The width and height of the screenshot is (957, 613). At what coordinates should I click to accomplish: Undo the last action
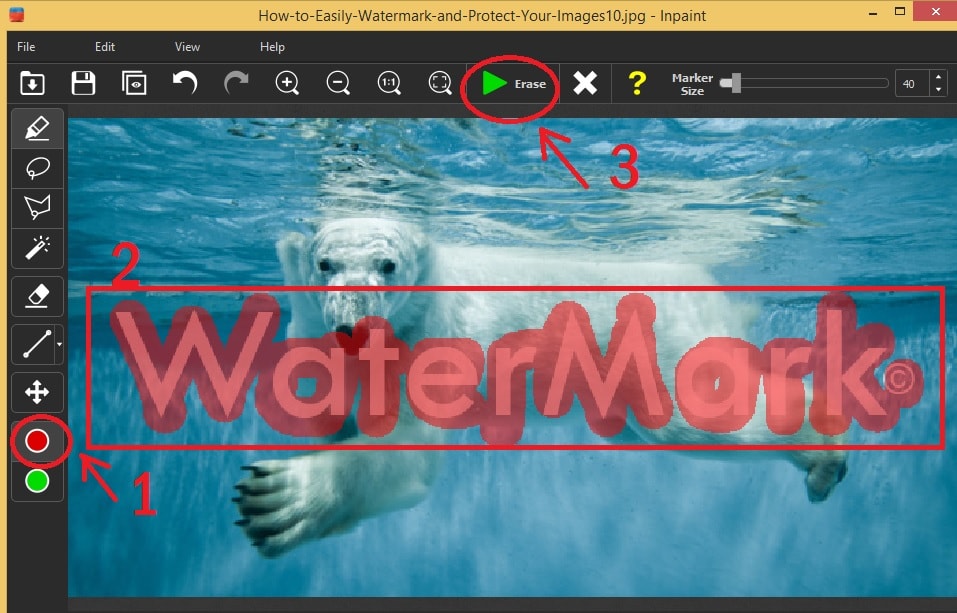tap(185, 83)
